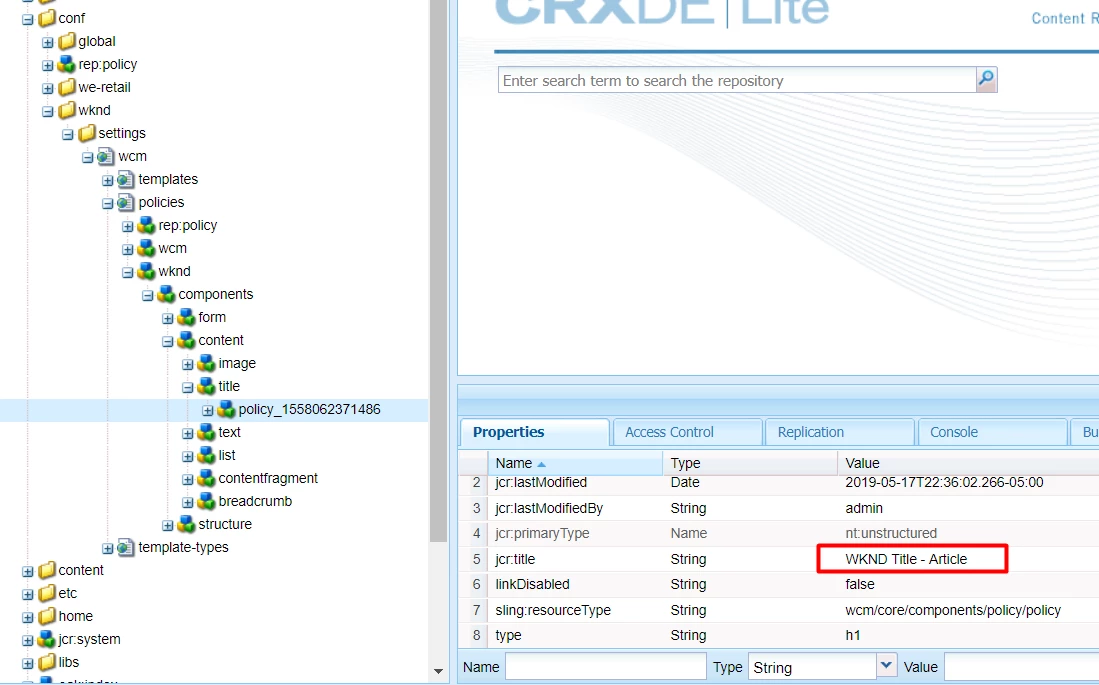Click the search magnifier icon button
The height and width of the screenshot is (685, 1099).
986,79
